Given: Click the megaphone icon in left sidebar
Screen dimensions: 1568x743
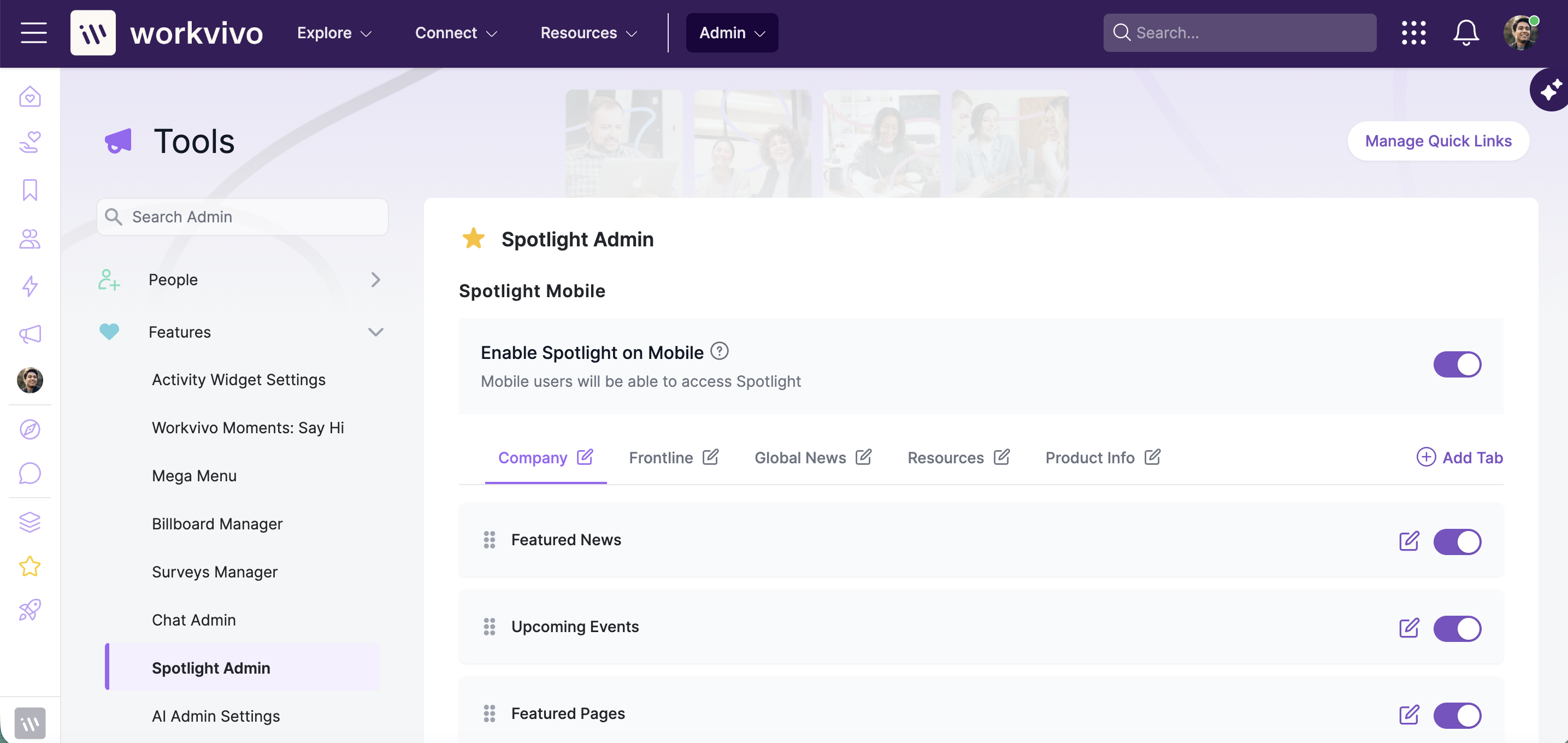Looking at the screenshot, I should [x=30, y=333].
